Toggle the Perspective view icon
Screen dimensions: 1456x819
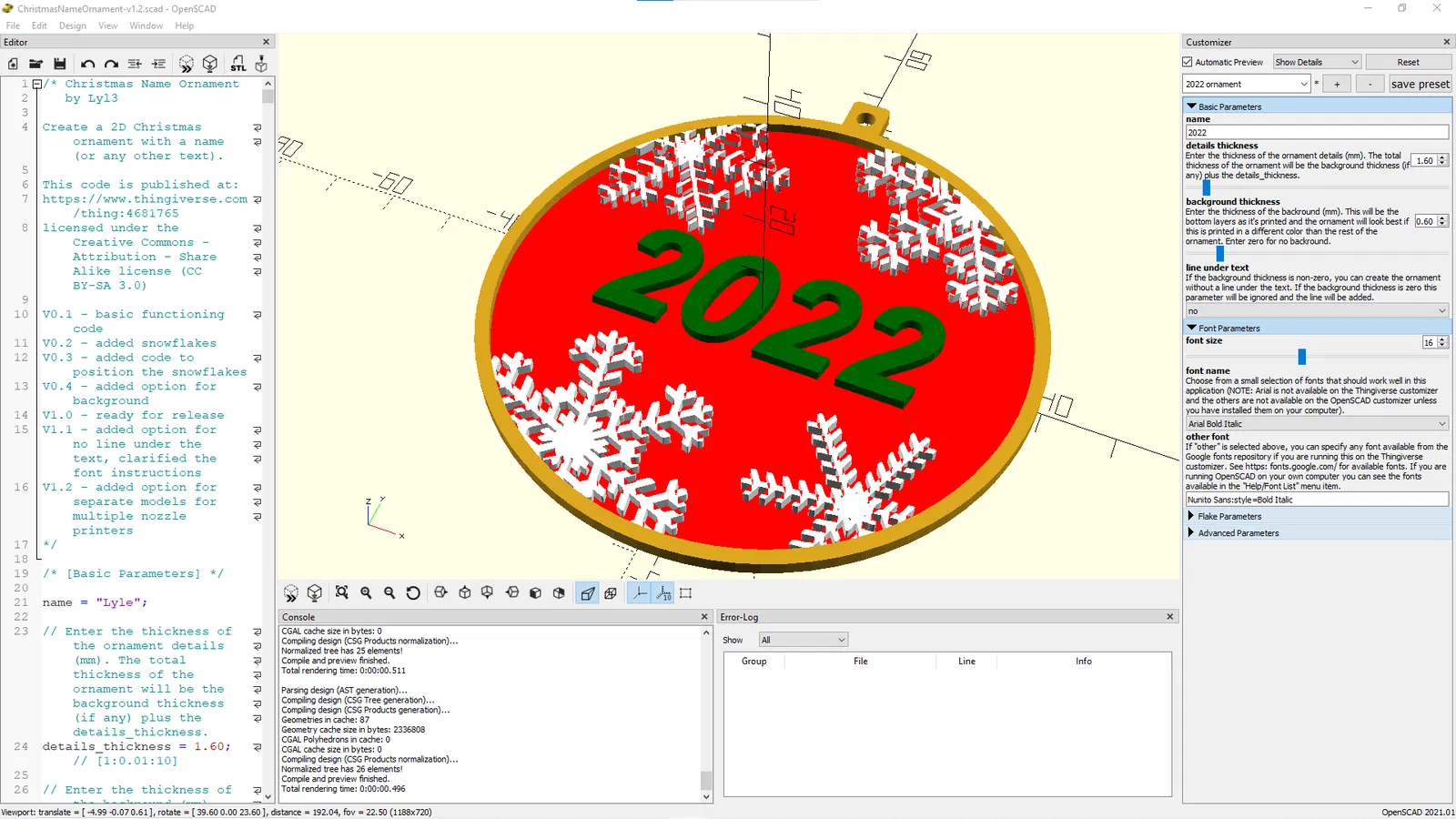pyautogui.click(x=588, y=592)
